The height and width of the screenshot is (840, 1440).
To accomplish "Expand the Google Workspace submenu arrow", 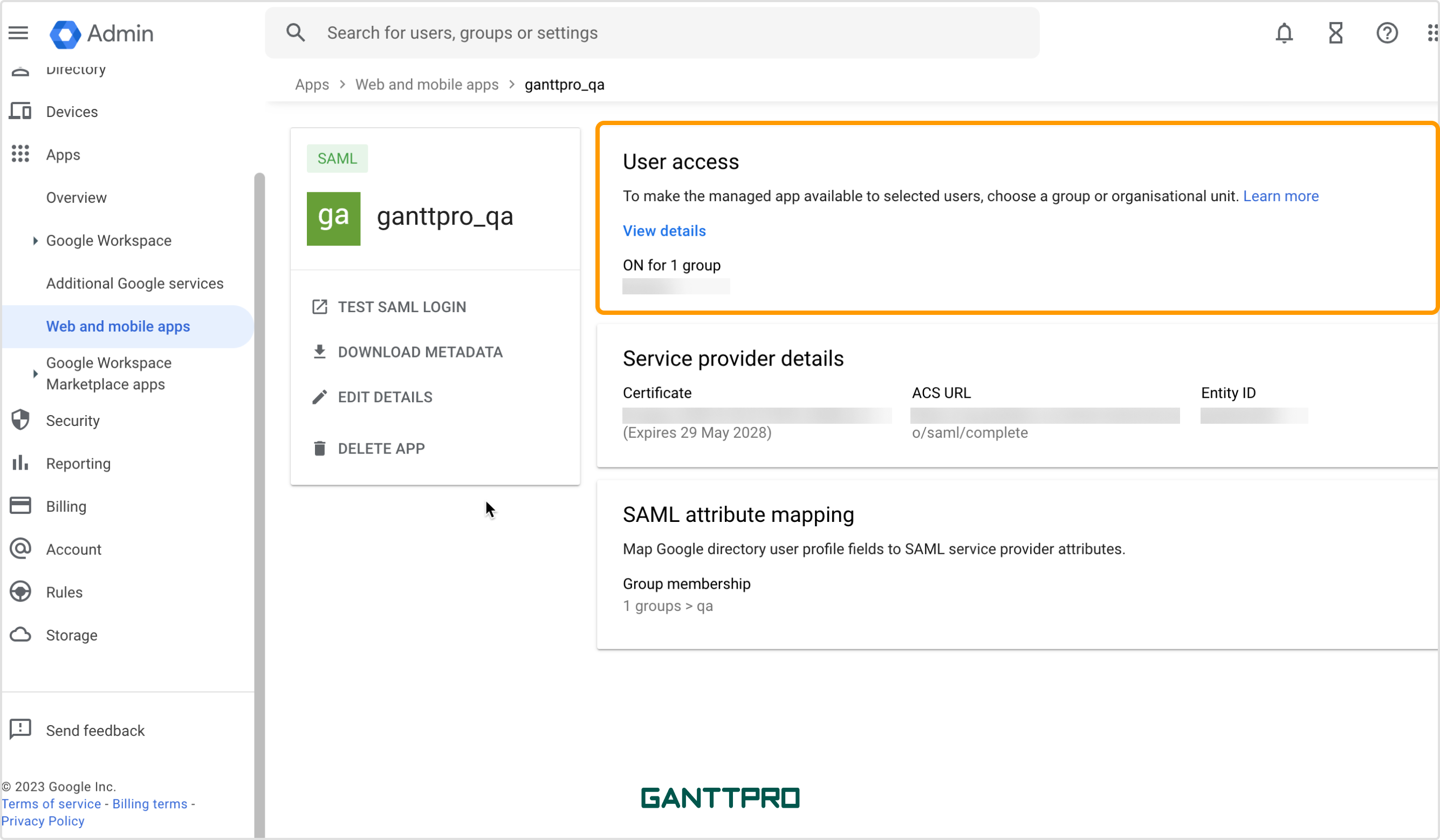I will coord(35,240).
